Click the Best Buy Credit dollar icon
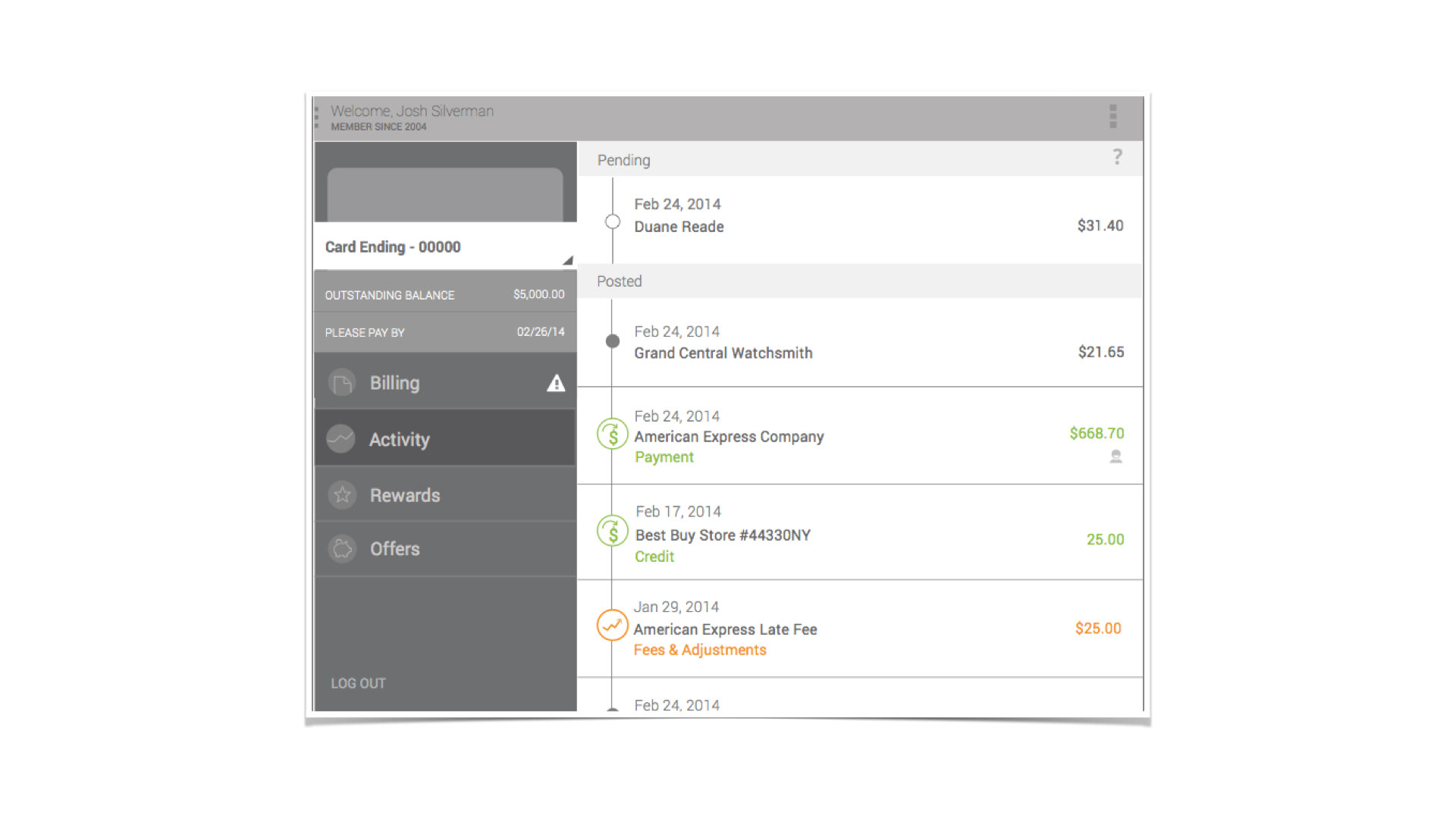1456x819 pixels. tap(612, 531)
